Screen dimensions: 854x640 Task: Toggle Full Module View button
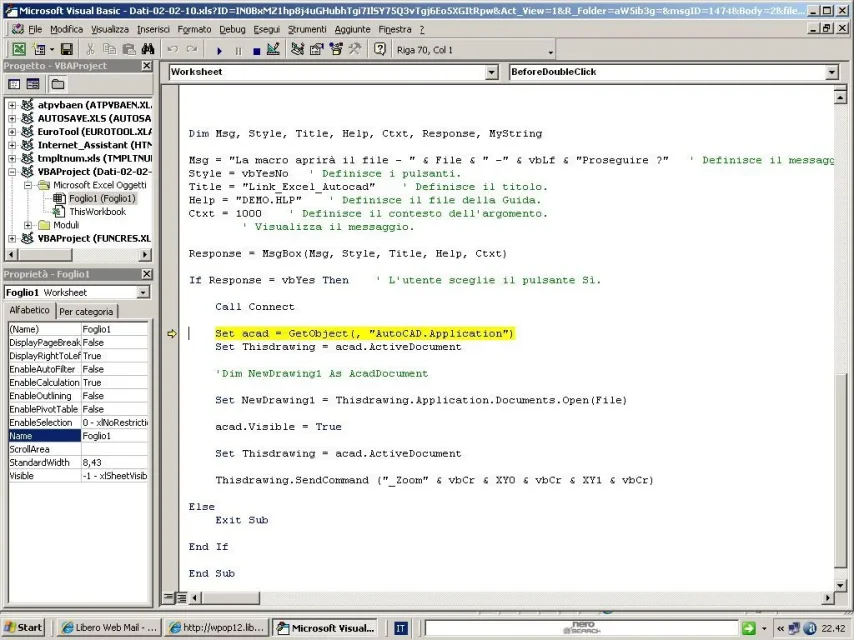(181, 598)
